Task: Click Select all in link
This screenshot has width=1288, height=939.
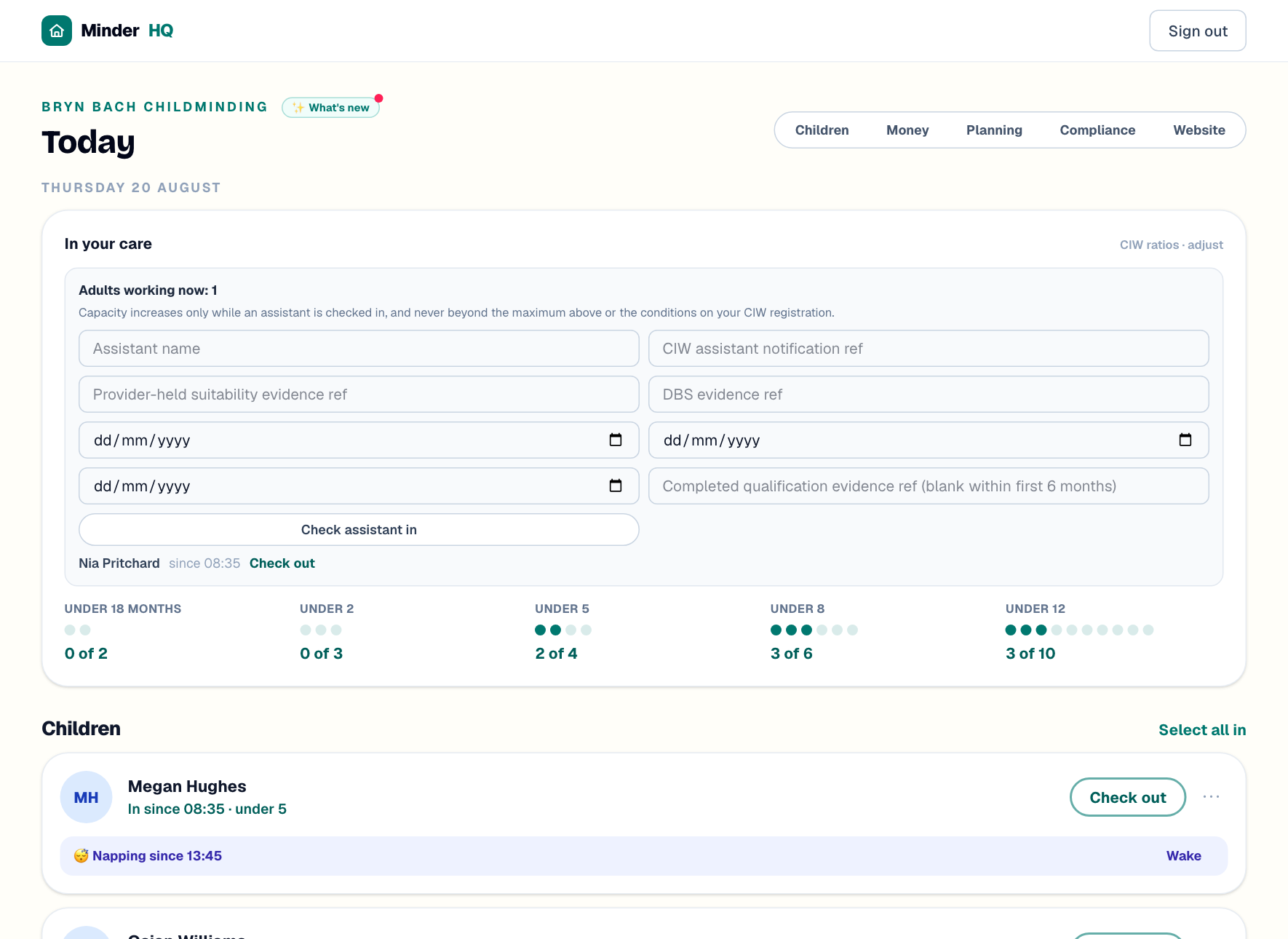Action: click(x=1202, y=730)
